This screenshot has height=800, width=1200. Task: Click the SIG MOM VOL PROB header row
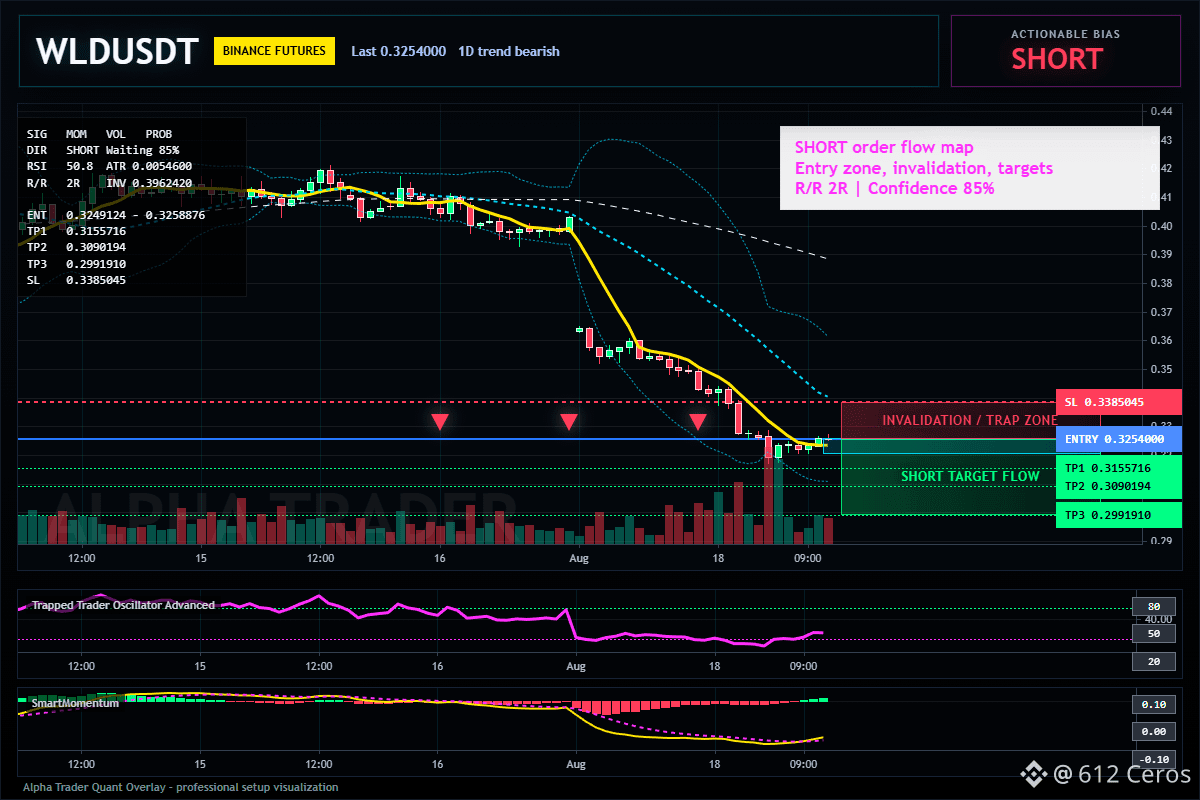click(x=99, y=133)
